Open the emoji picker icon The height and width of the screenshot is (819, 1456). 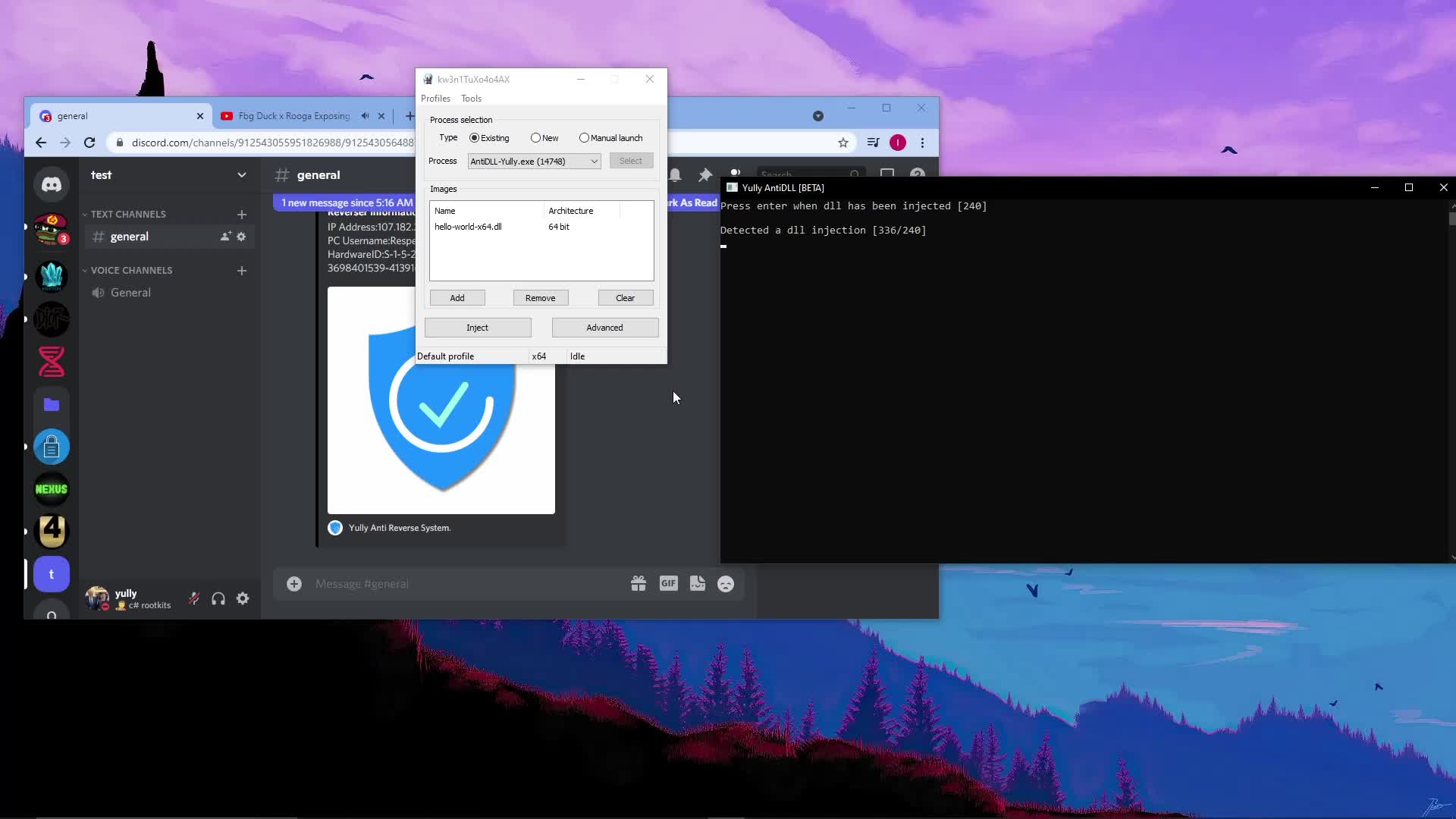pyautogui.click(x=726, y=584)
